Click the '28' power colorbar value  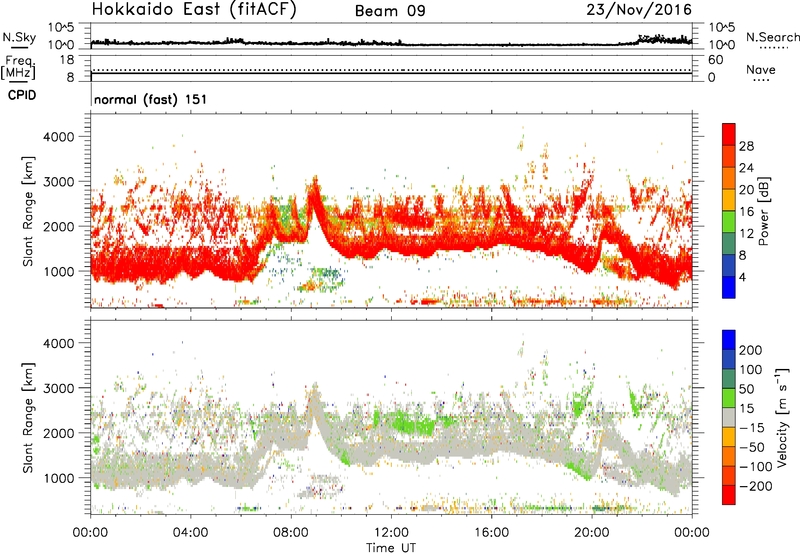coord(746,146)
